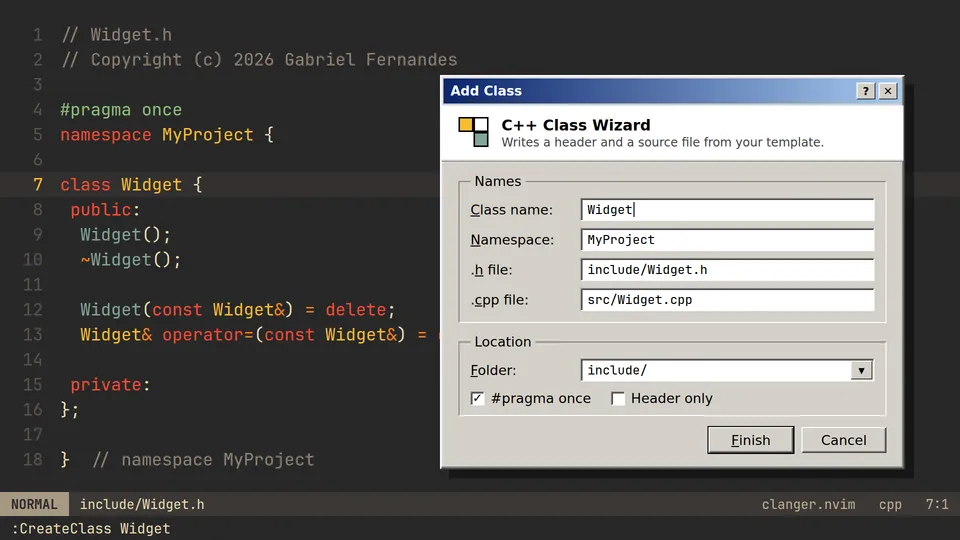Click the NORMAL mode indicator in statusline
960x540 pixels.
point(34,504)
